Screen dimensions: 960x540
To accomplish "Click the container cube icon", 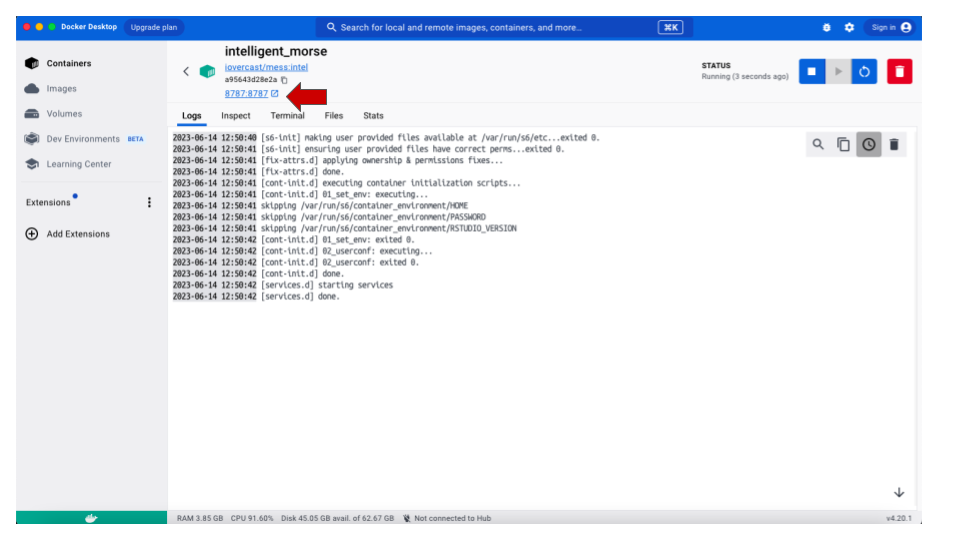I will 207,71.
